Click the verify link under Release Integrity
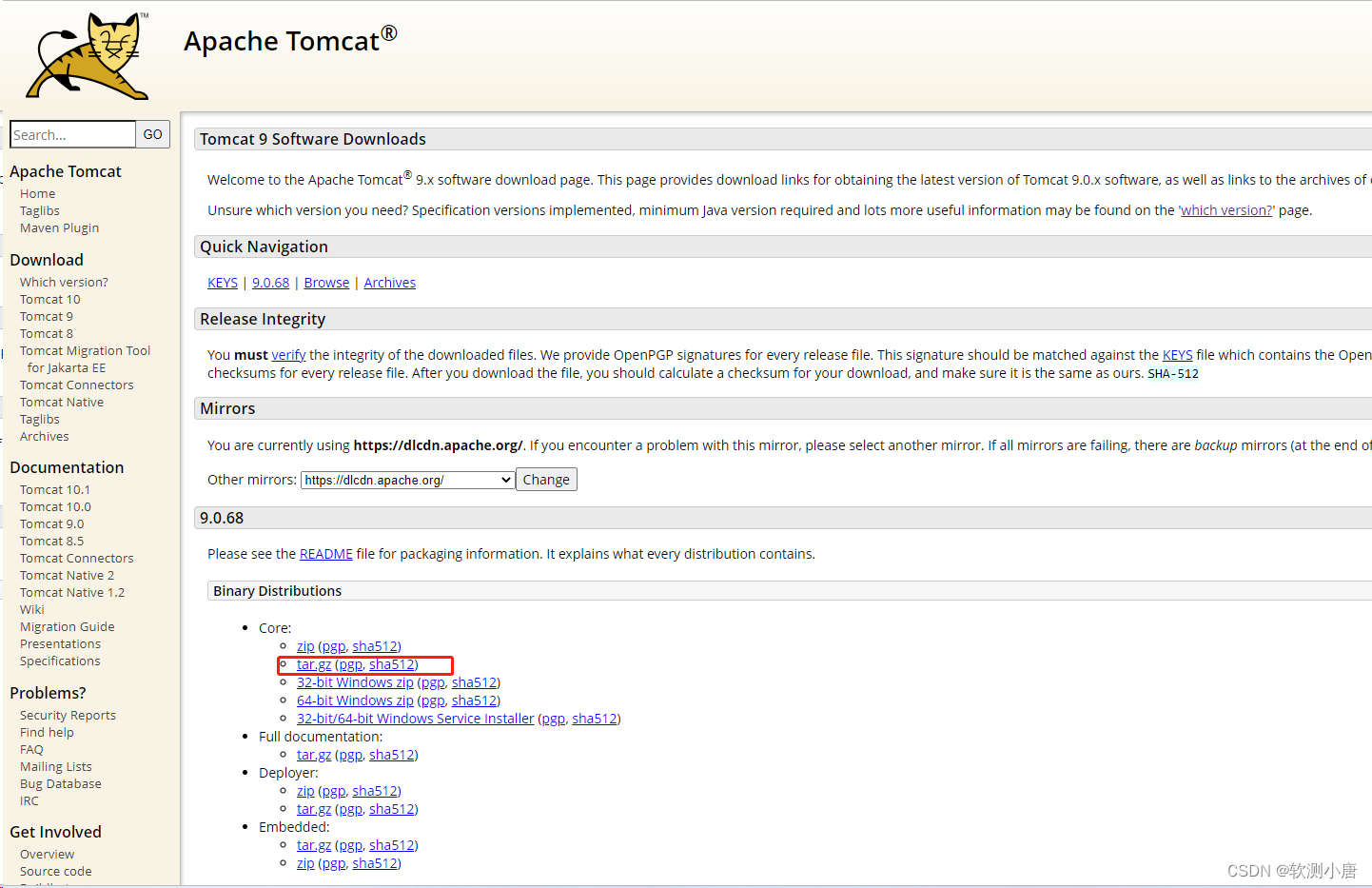 point(288,354)
